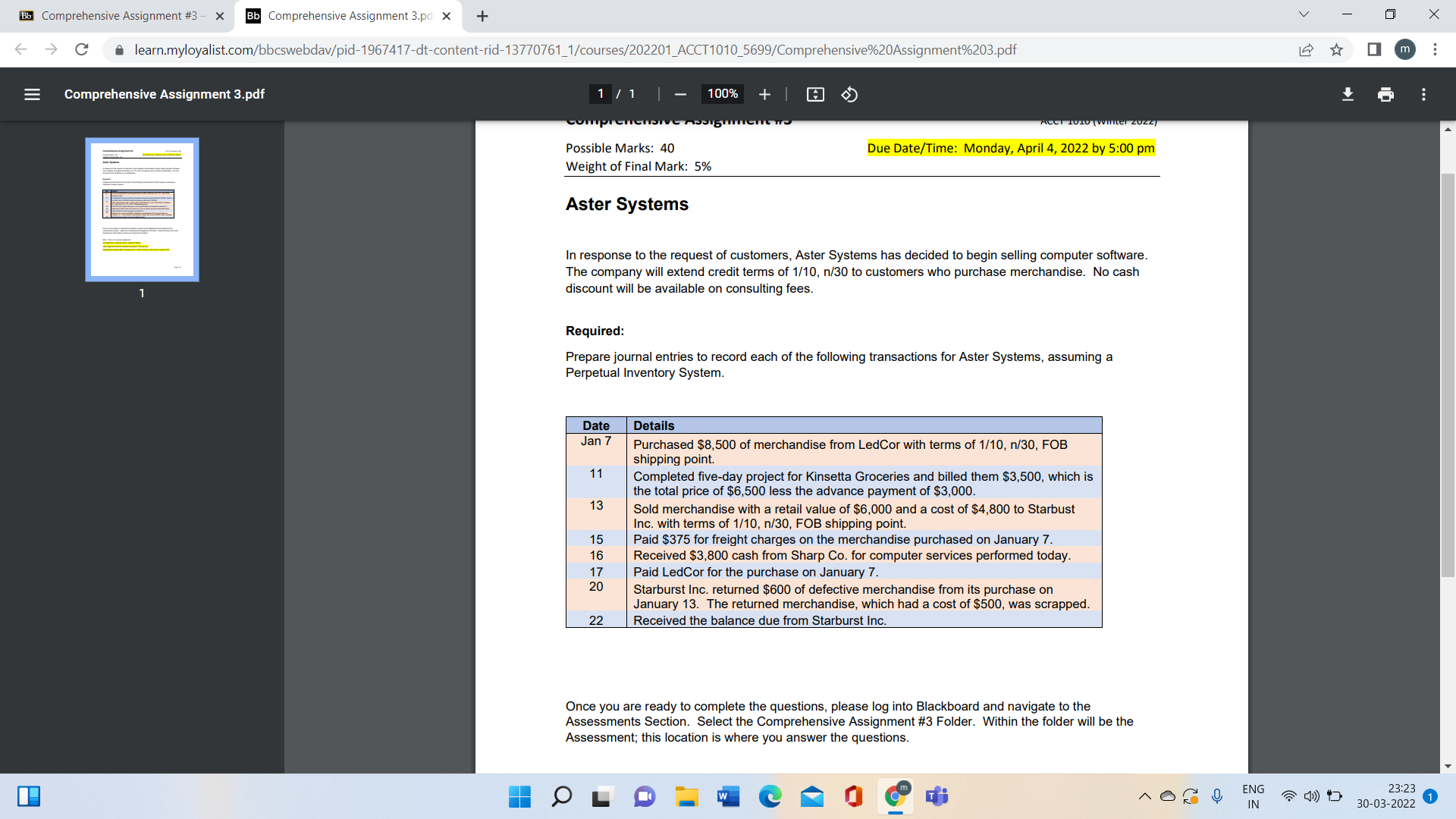Image resolution: width=1456 pixels, height=819 pixels.
Task: Click the zoom percentage 100% field
Action: point(722,94)
